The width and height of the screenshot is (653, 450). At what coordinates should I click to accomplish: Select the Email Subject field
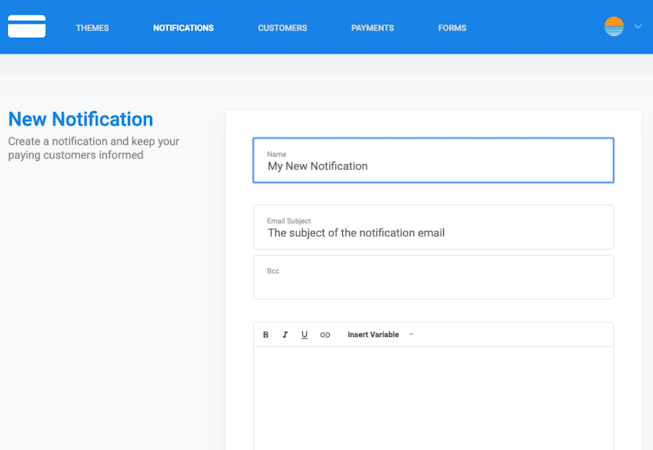(x=433, y=227)
